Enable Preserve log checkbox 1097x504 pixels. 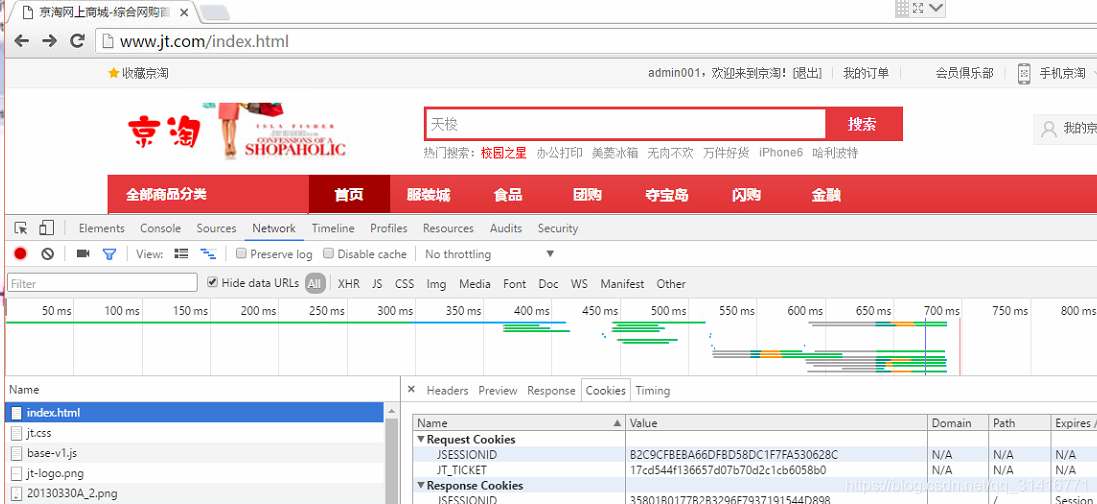point(241,253)
